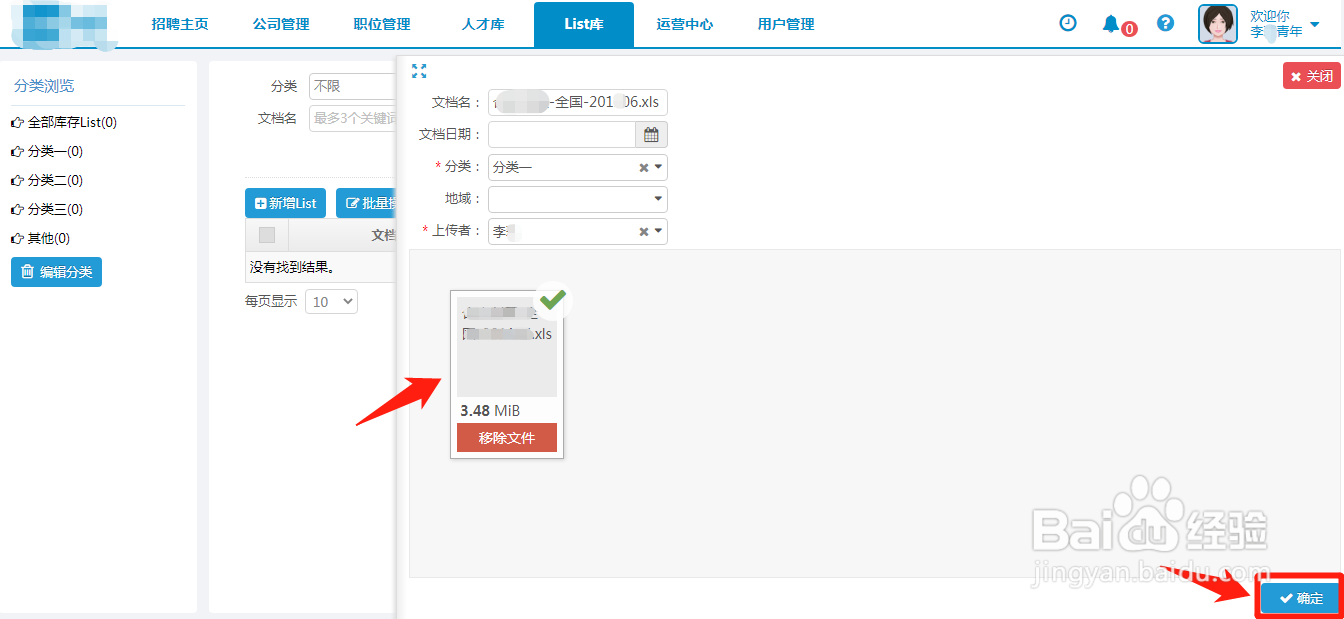Clear the 分类一 selection with its x icon
1344x619 pixels.
coord(644,167)
